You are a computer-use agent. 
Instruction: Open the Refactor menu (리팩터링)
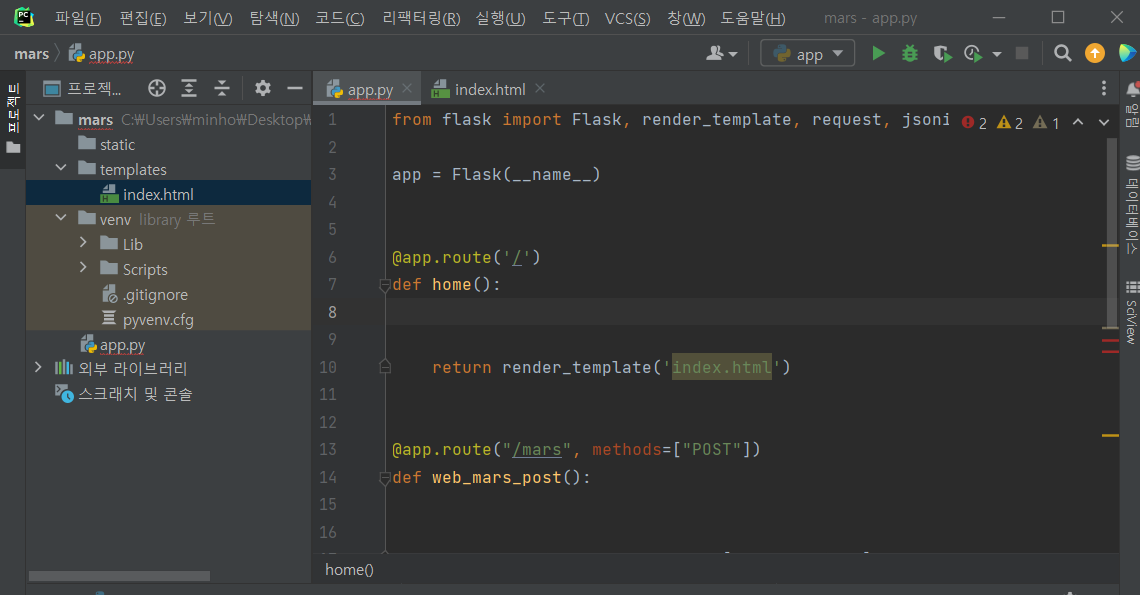click(421, 18)
